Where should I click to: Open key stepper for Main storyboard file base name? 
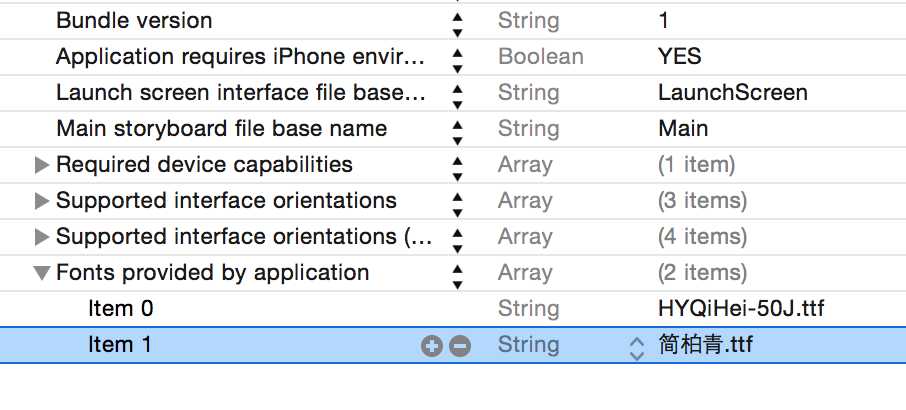[x=458, y=129]
